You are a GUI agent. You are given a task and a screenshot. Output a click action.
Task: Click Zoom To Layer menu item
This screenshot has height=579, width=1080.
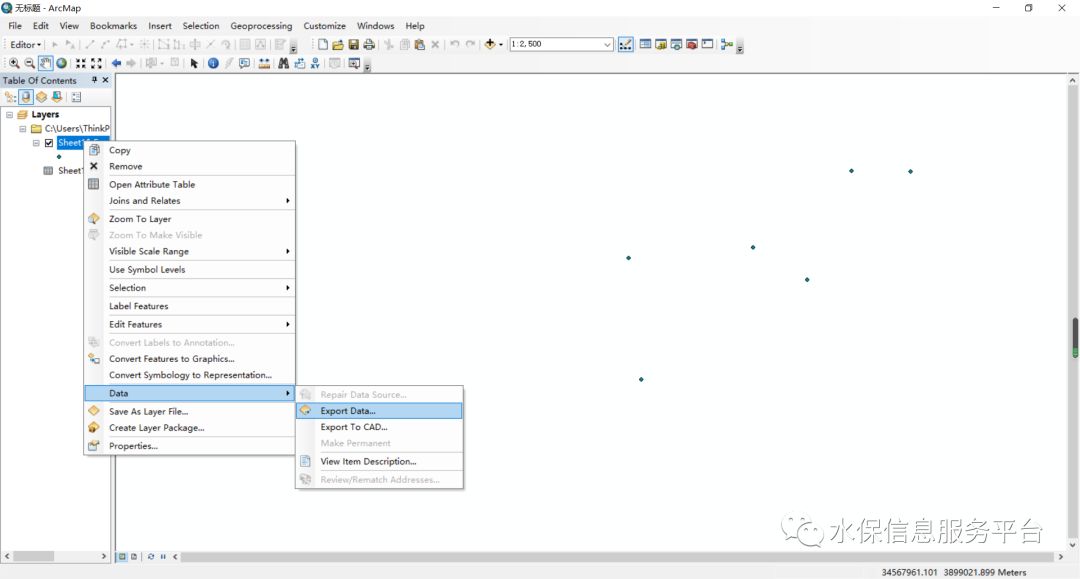pyautogui.click(x=189, y=219)
